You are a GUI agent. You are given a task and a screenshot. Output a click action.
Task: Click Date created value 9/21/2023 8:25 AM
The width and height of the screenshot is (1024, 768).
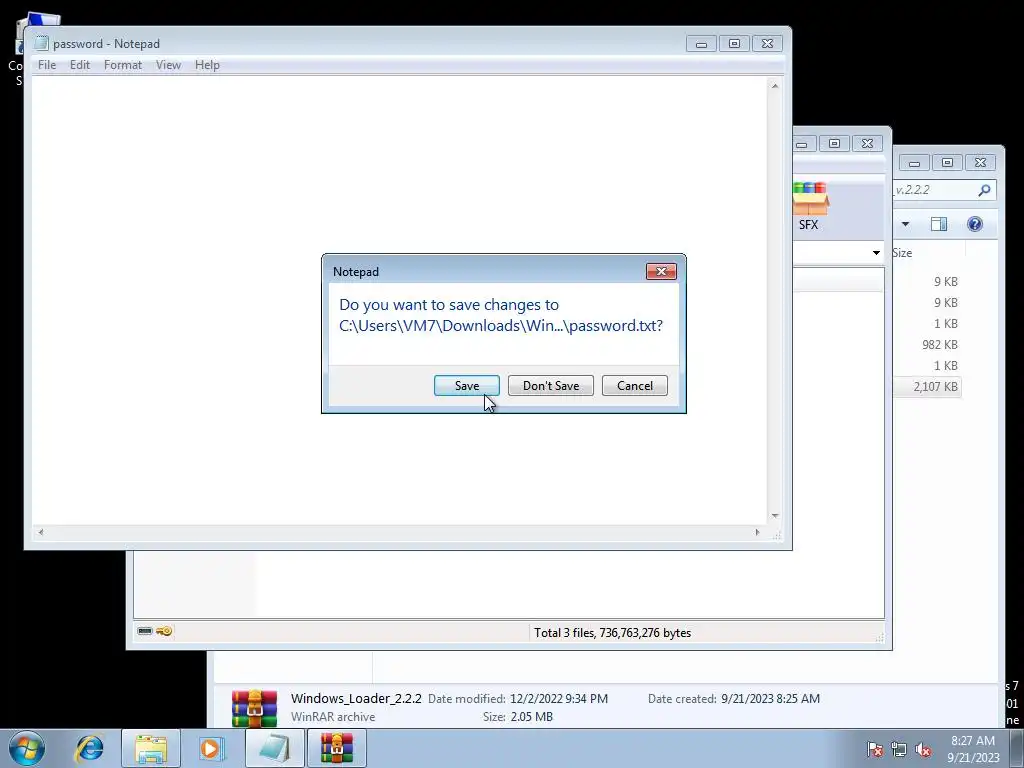tap(771, 698)
